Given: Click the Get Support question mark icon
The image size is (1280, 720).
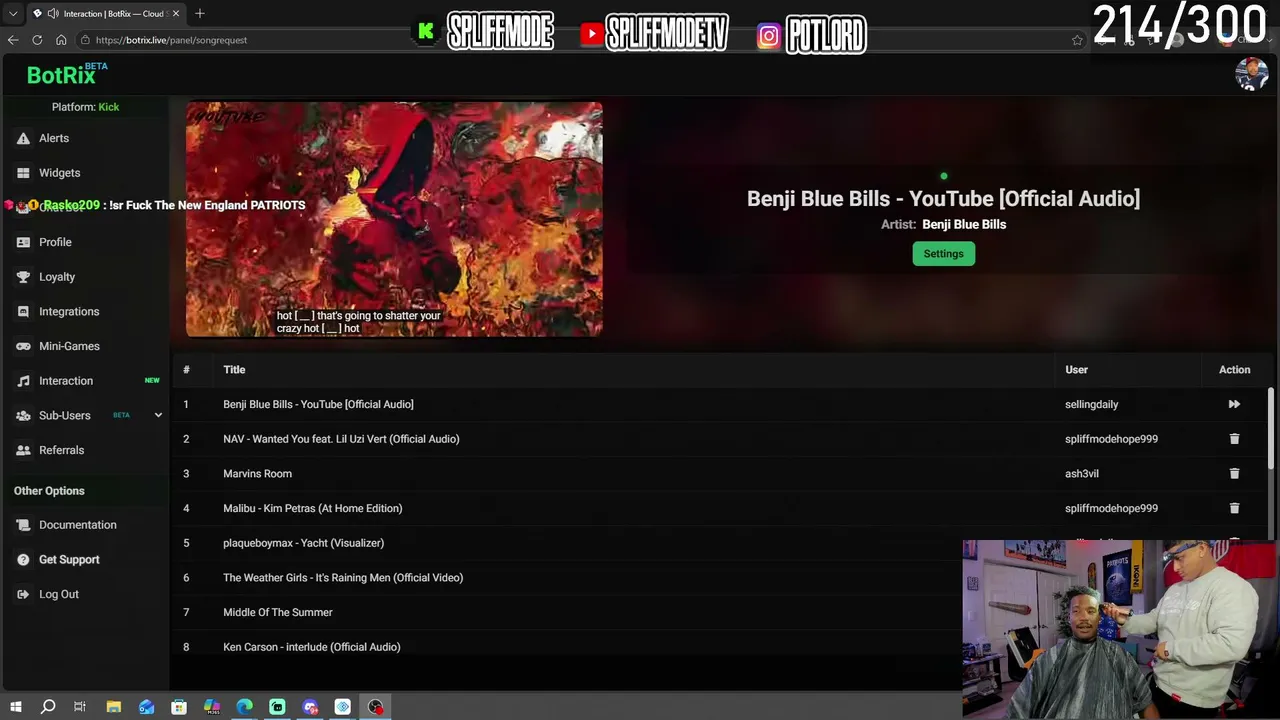Looking at the screenshot, I should coord(23,560).
